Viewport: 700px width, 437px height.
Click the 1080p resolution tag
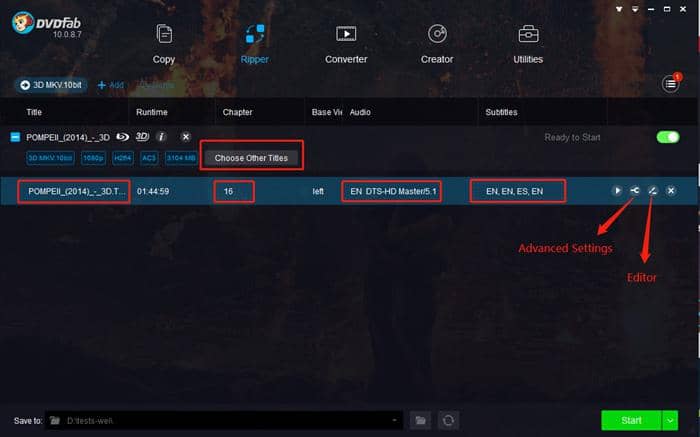click(93, 158)
